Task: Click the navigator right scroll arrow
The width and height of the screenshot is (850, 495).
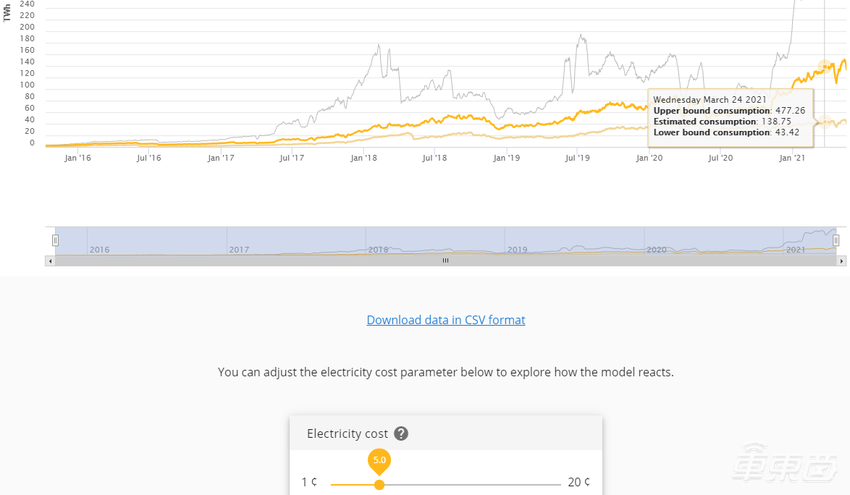Action: (841, 261)
